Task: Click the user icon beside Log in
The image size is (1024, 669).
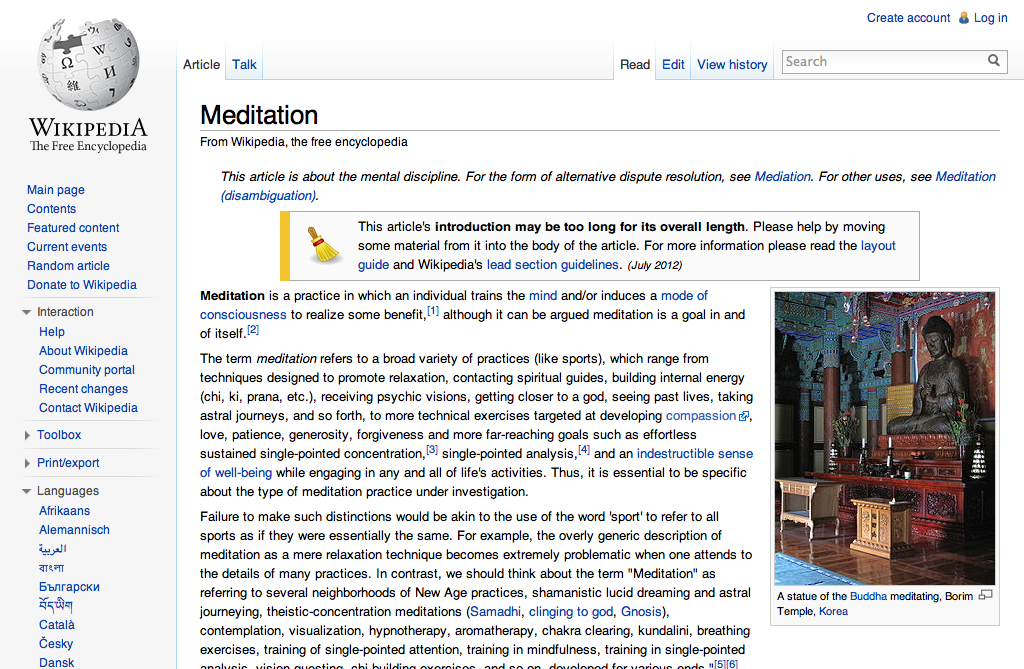Action: pos(963,18)
